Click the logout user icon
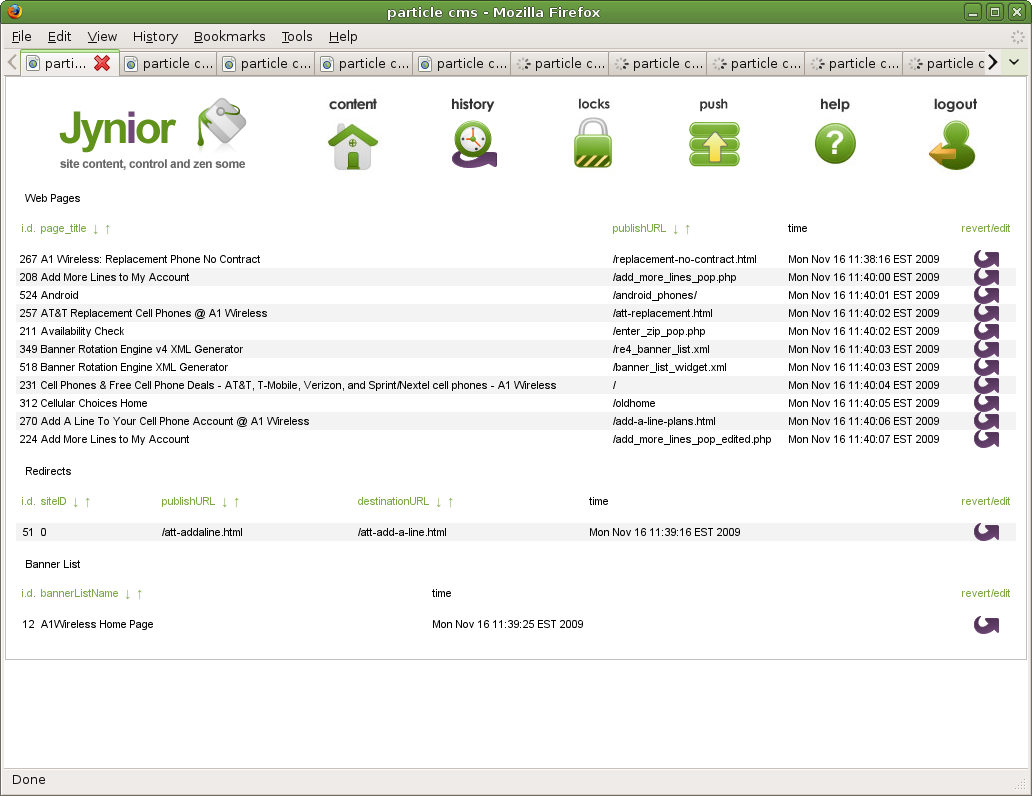Image resolution: width=1032 pixels, height=796 pixels. coord(954,145)
